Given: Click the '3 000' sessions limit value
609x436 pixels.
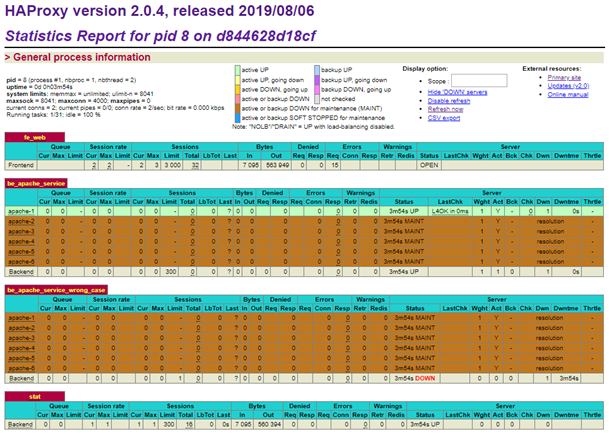Looking at the screenshot, I should pyautogui.click(x=172, y=165).
